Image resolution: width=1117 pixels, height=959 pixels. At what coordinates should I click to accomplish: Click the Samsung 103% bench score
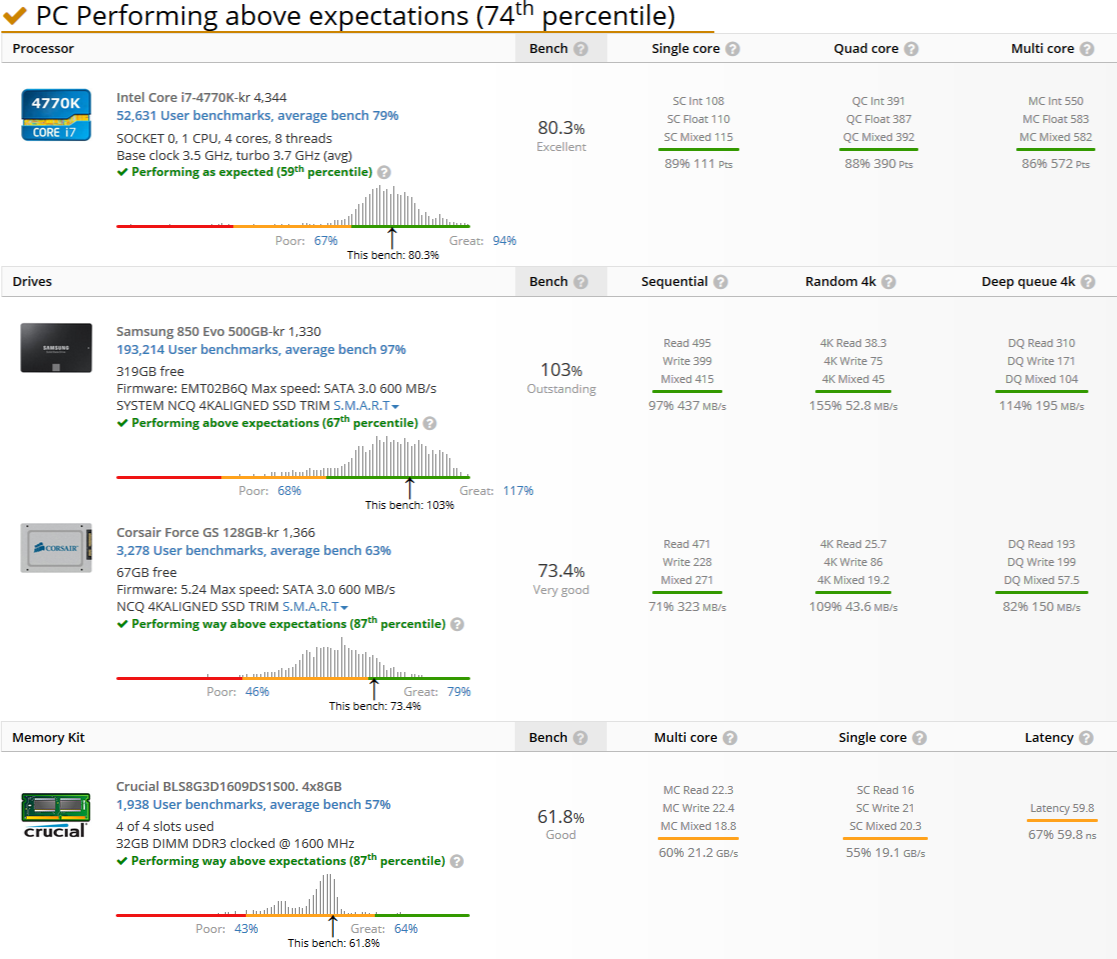click(x=561, y=370)
